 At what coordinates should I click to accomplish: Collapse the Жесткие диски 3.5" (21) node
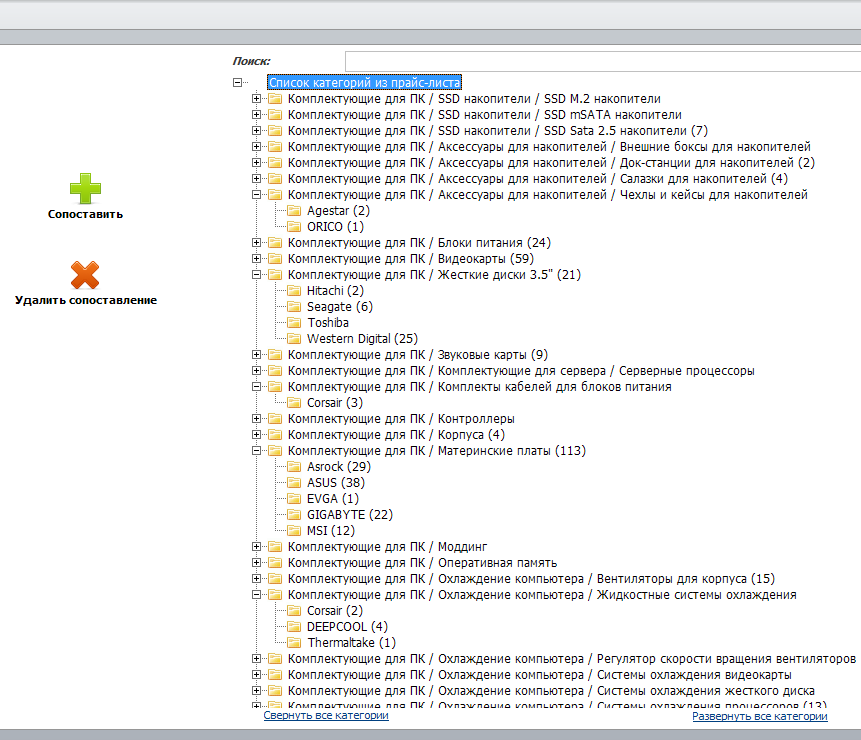[x=256, y=274]
